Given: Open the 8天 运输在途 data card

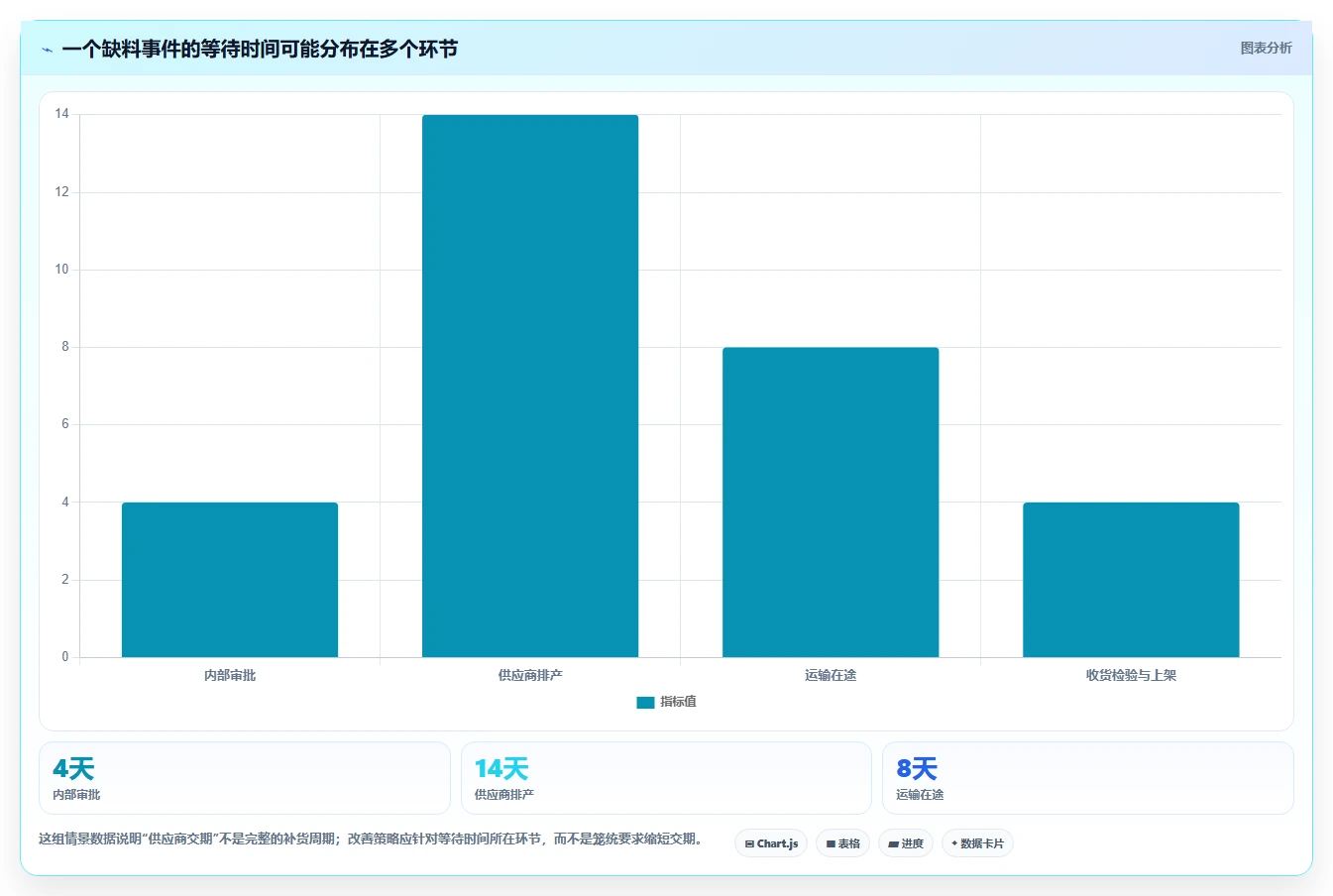Looking at the screenshot, I should click(x=1088, y=778).
